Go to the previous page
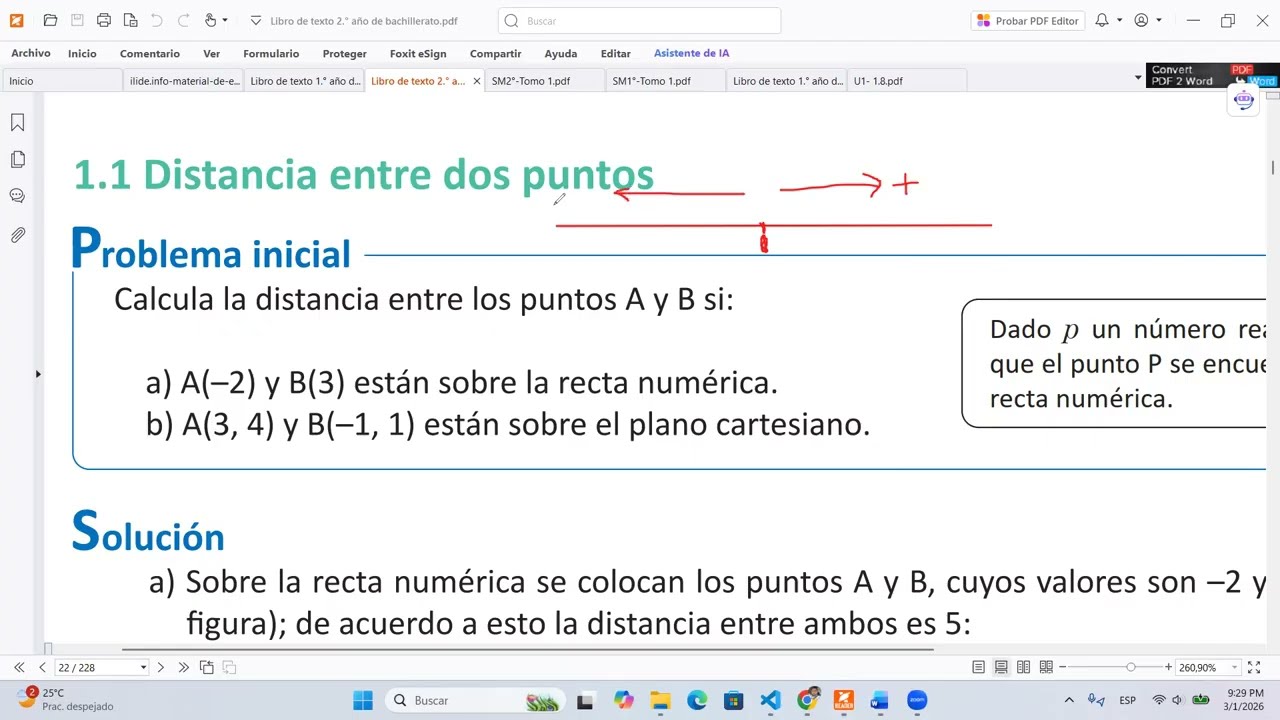Image resolution: width=1280 pixels, height=720 pixels. tap(42, 667)
